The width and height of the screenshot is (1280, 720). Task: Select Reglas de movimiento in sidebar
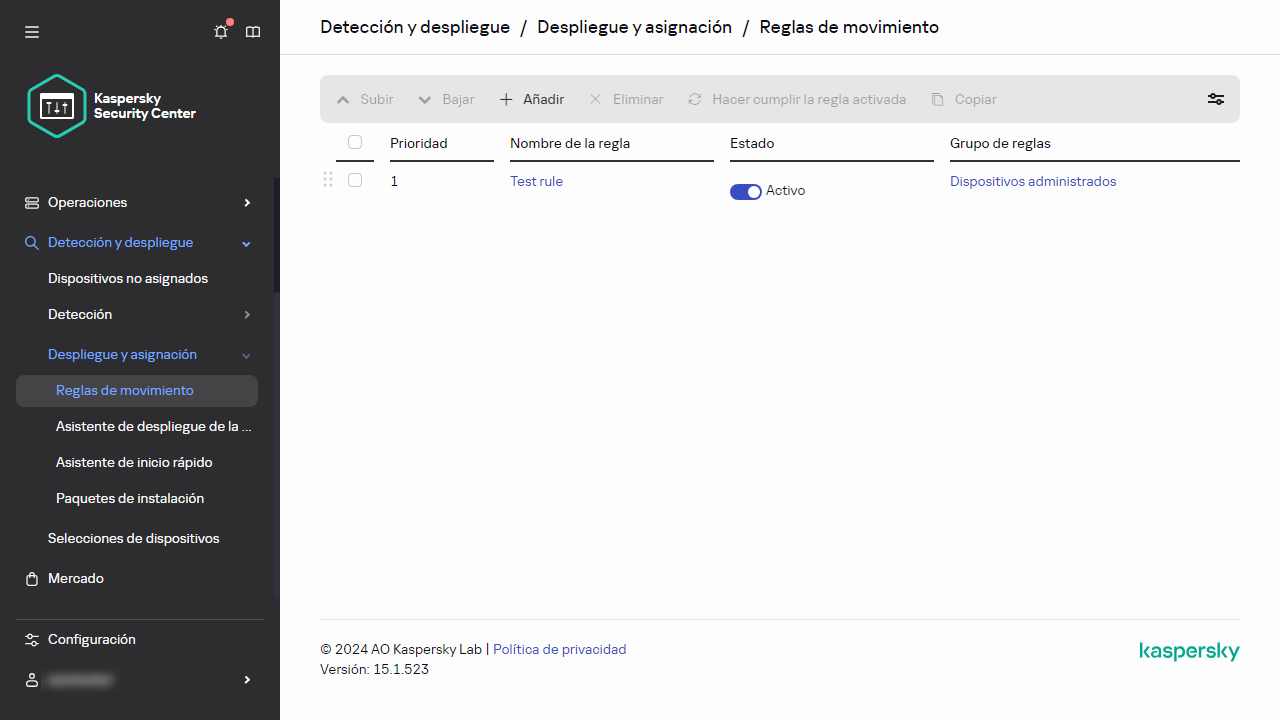click(137, 391)
